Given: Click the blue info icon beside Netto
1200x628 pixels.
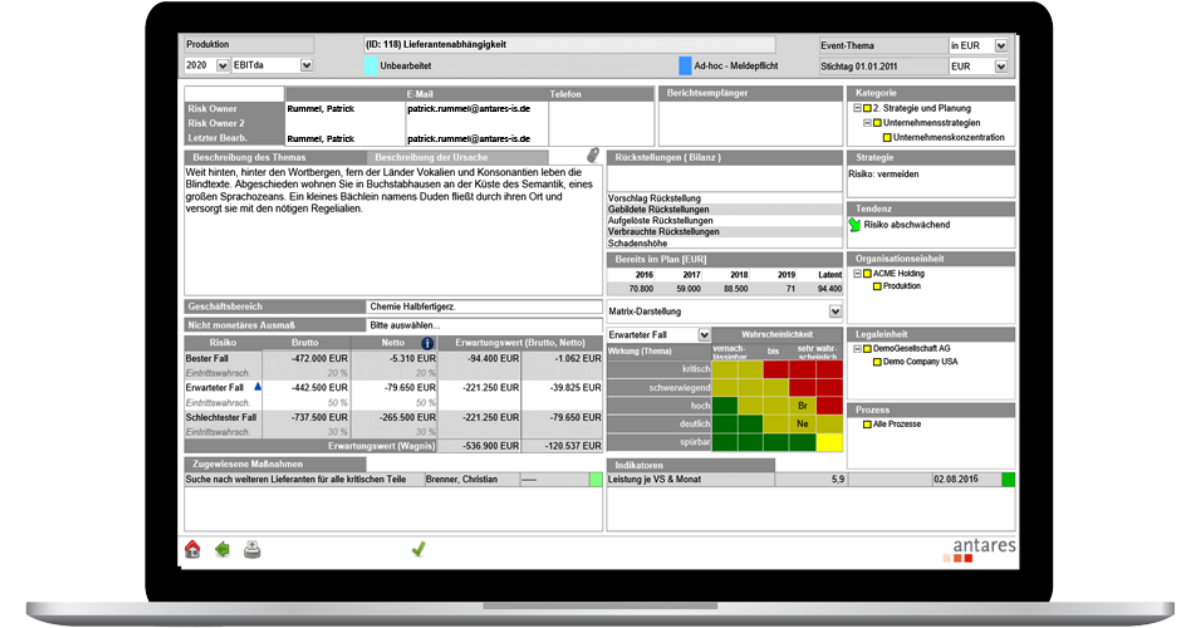Looking at the screenshot, I should (427, 343).
